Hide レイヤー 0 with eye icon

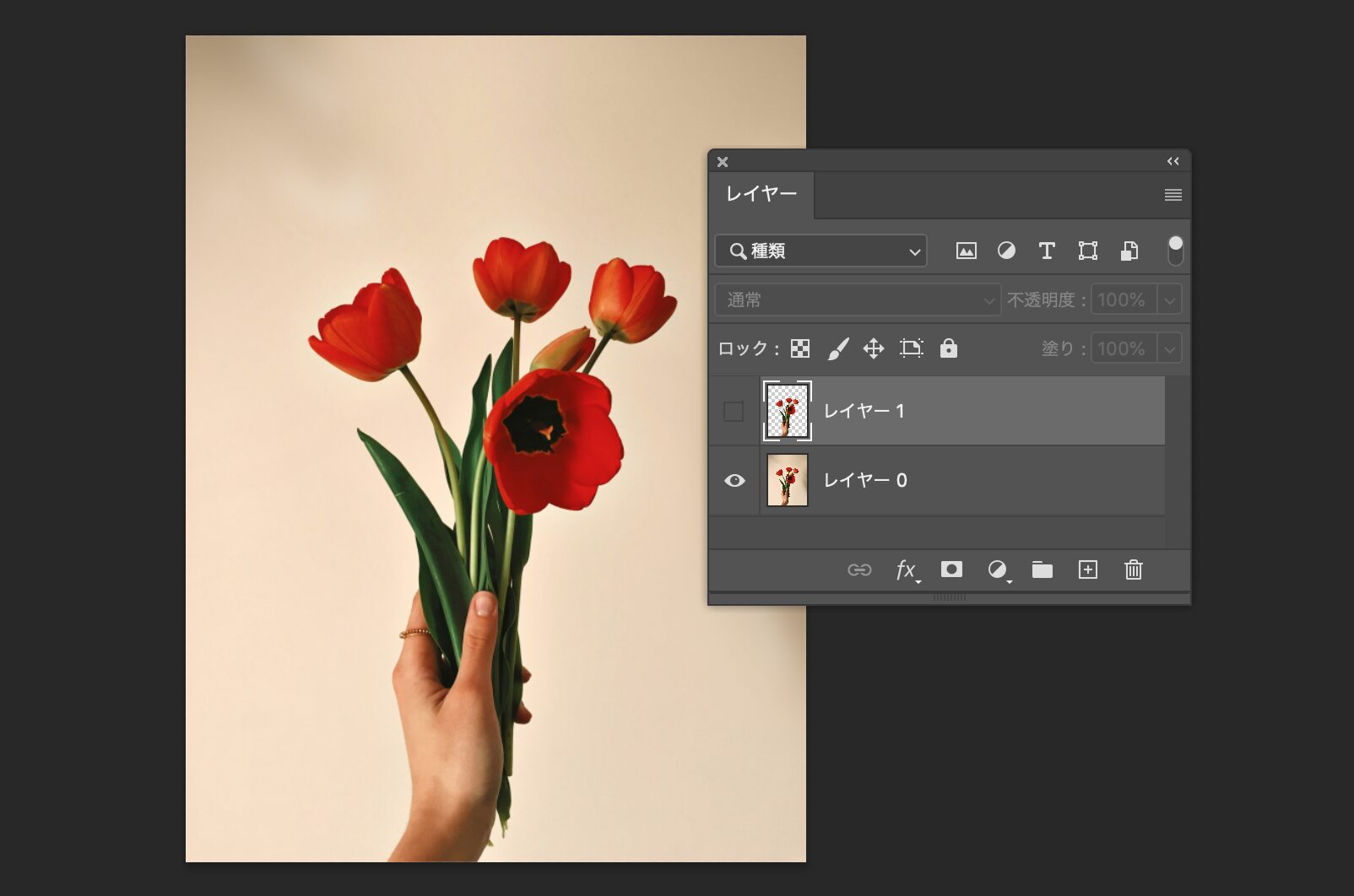click(x=734, y=480)
